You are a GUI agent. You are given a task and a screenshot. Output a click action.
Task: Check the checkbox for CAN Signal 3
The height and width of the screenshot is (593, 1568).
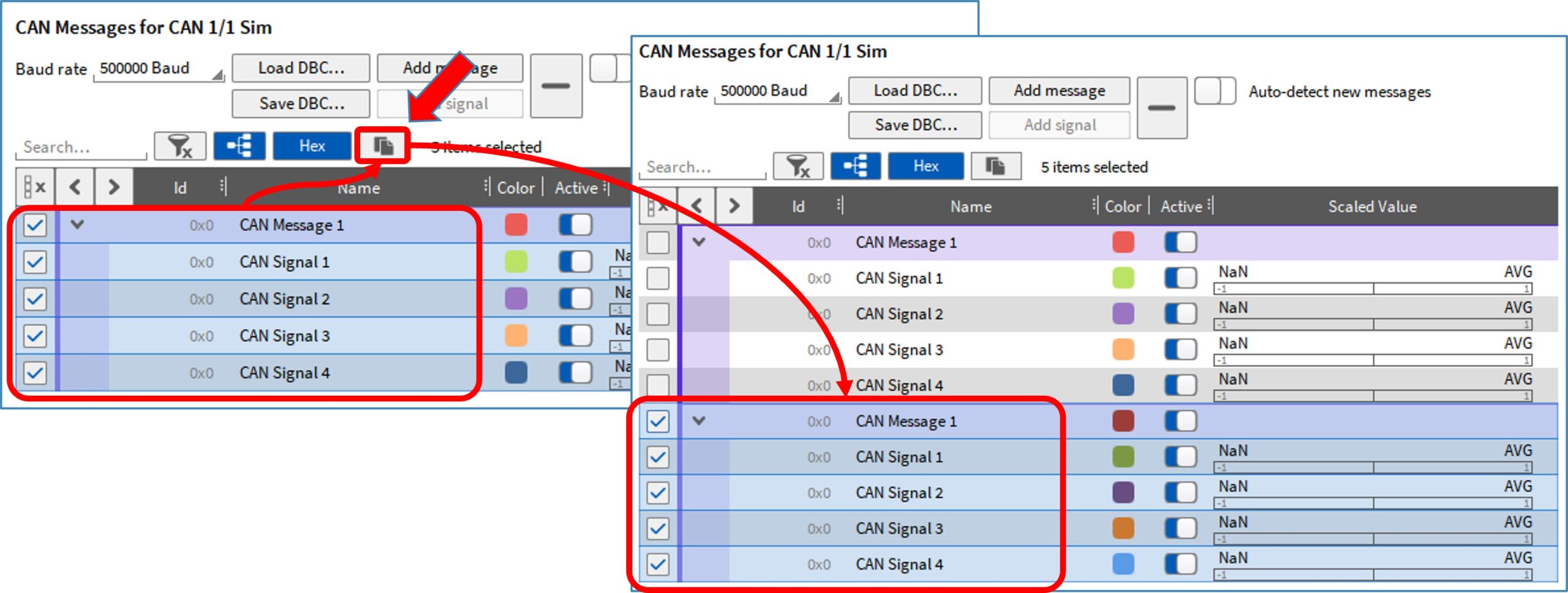(x=657, y=349)
